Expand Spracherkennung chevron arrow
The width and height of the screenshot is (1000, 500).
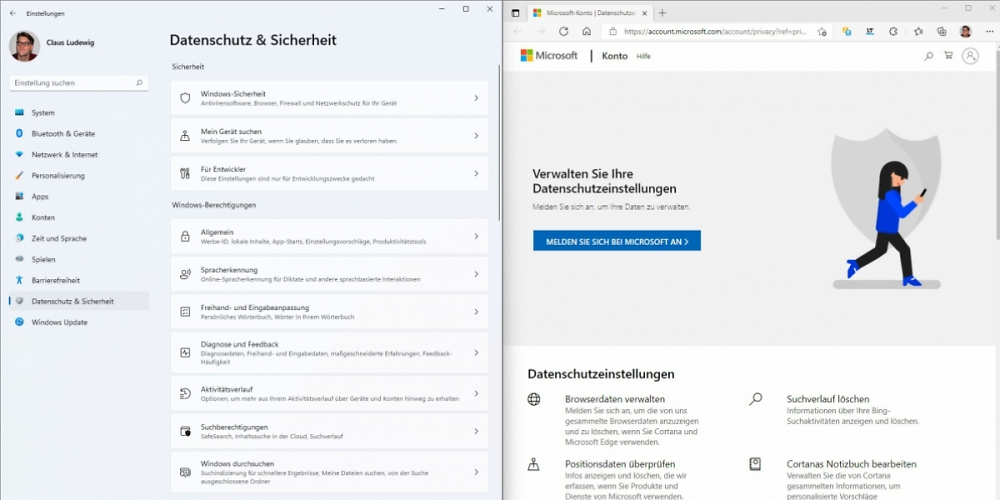click(476, 274)
